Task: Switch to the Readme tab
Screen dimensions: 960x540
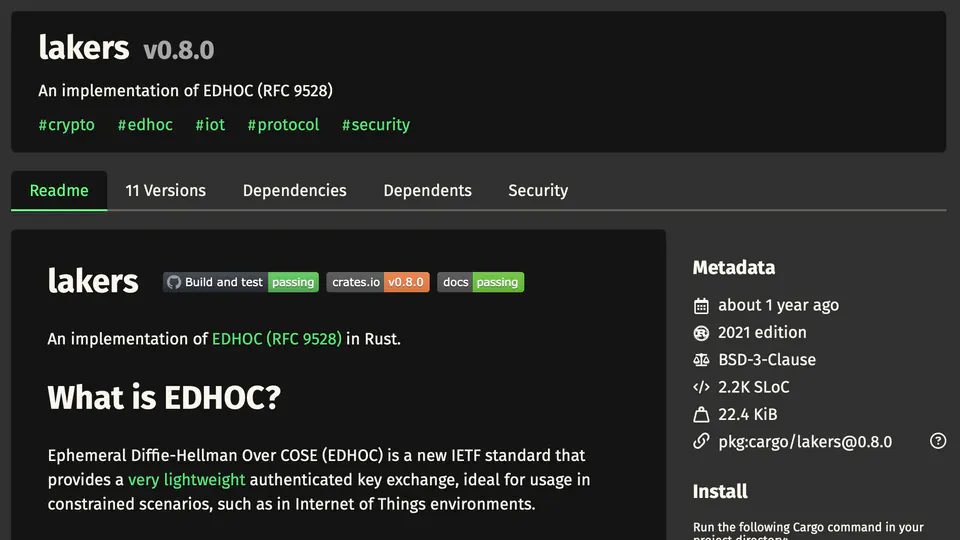Action: coord(59,190)
